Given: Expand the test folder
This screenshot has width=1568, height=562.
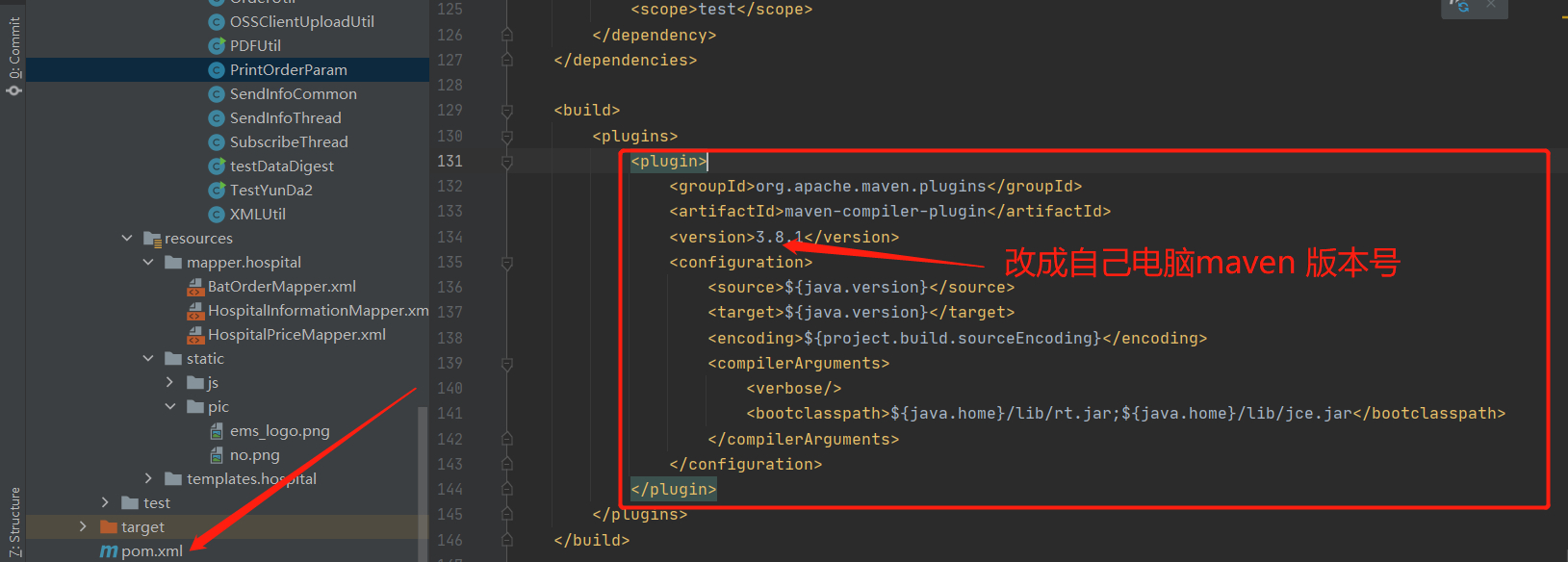Looking at the screenshot, I should pyautogui.click(x=105, y=502).
